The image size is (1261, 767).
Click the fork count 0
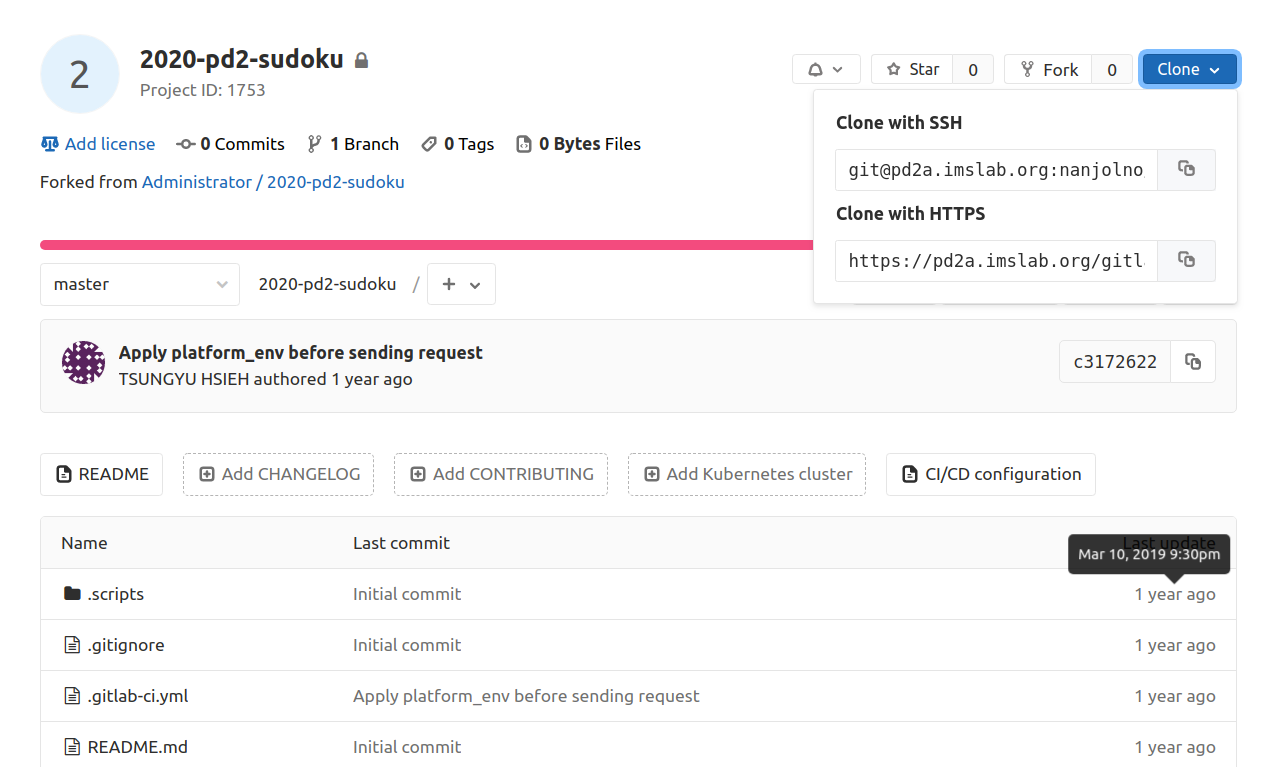tap(1112, 70)
